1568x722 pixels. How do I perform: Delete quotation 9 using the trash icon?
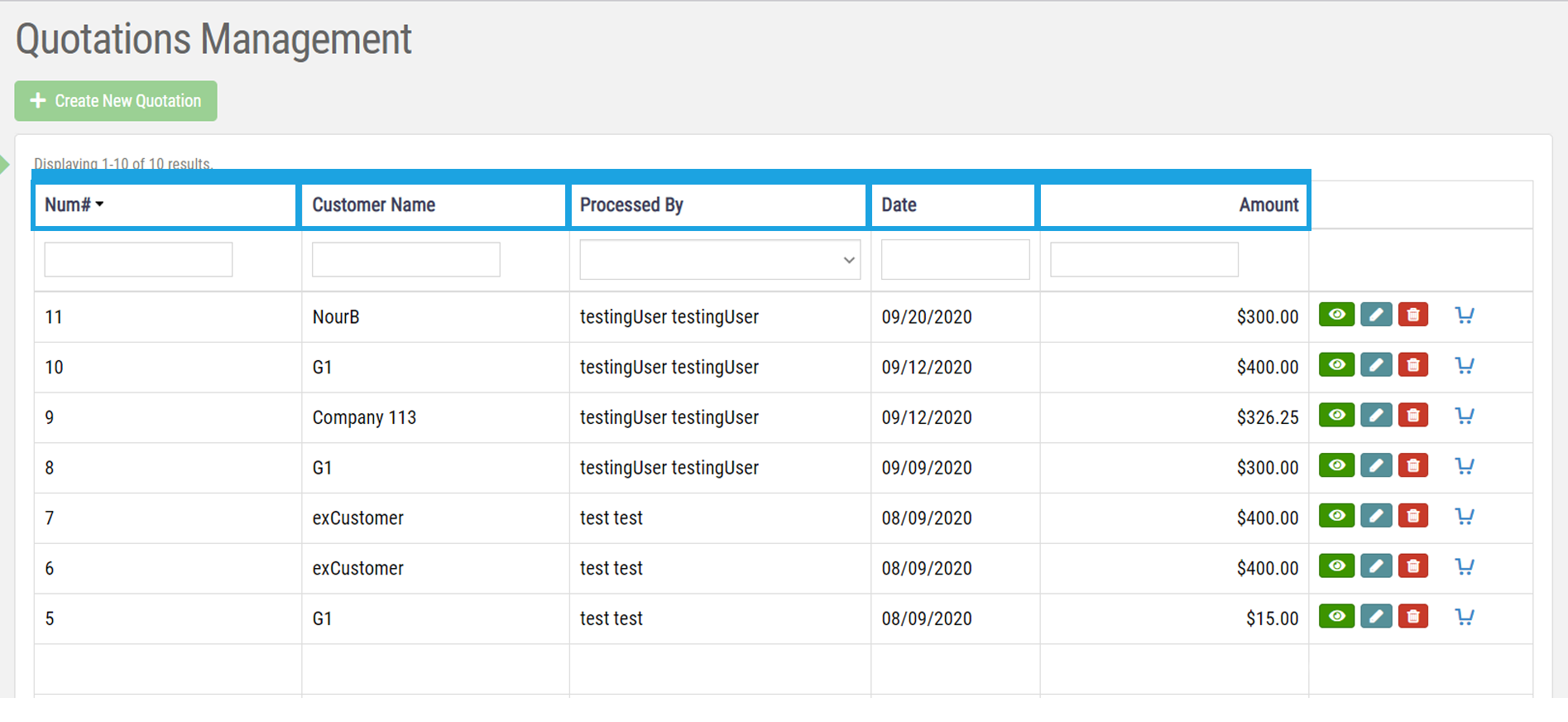point(1412,416)
